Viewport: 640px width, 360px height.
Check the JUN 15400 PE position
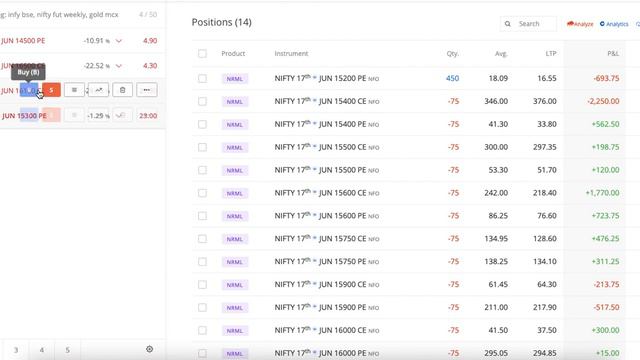pos(202,124)
